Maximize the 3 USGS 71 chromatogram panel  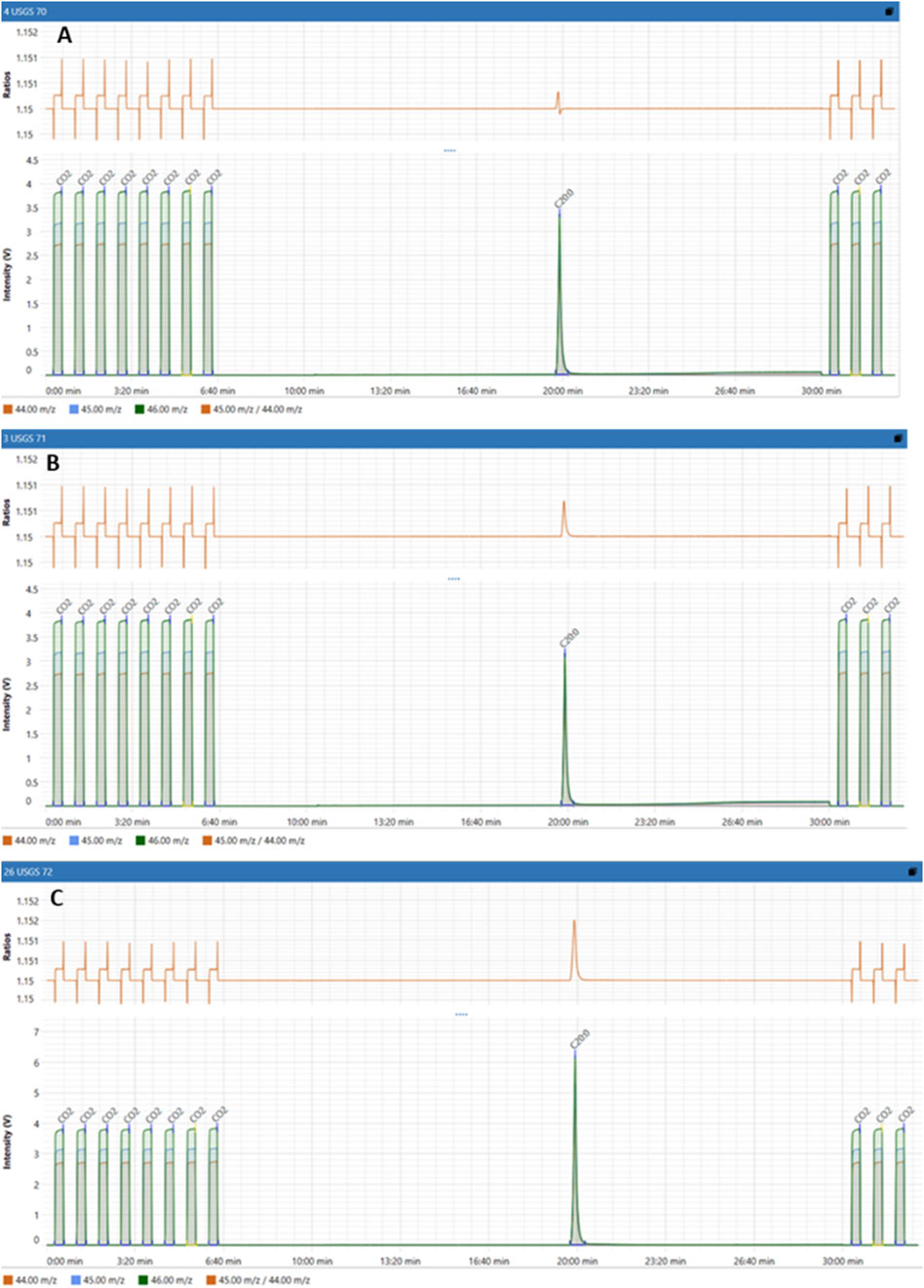[899, 438]
